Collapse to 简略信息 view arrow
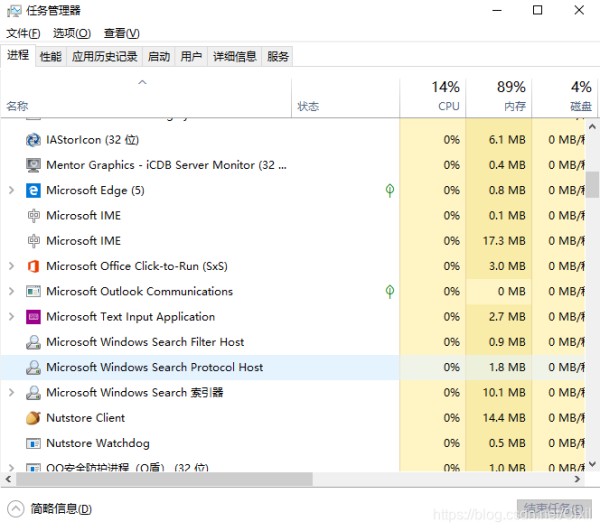 click(x=16, y=509)
